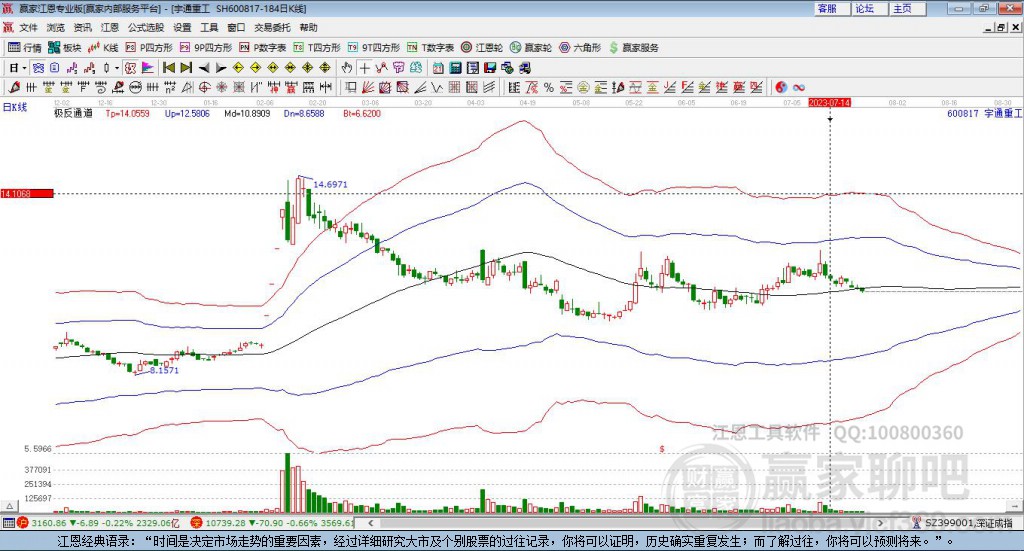This screenshot has width=1024, height=551.
Task: Open the 行情 market quotes view
Action: click(24, 48)
